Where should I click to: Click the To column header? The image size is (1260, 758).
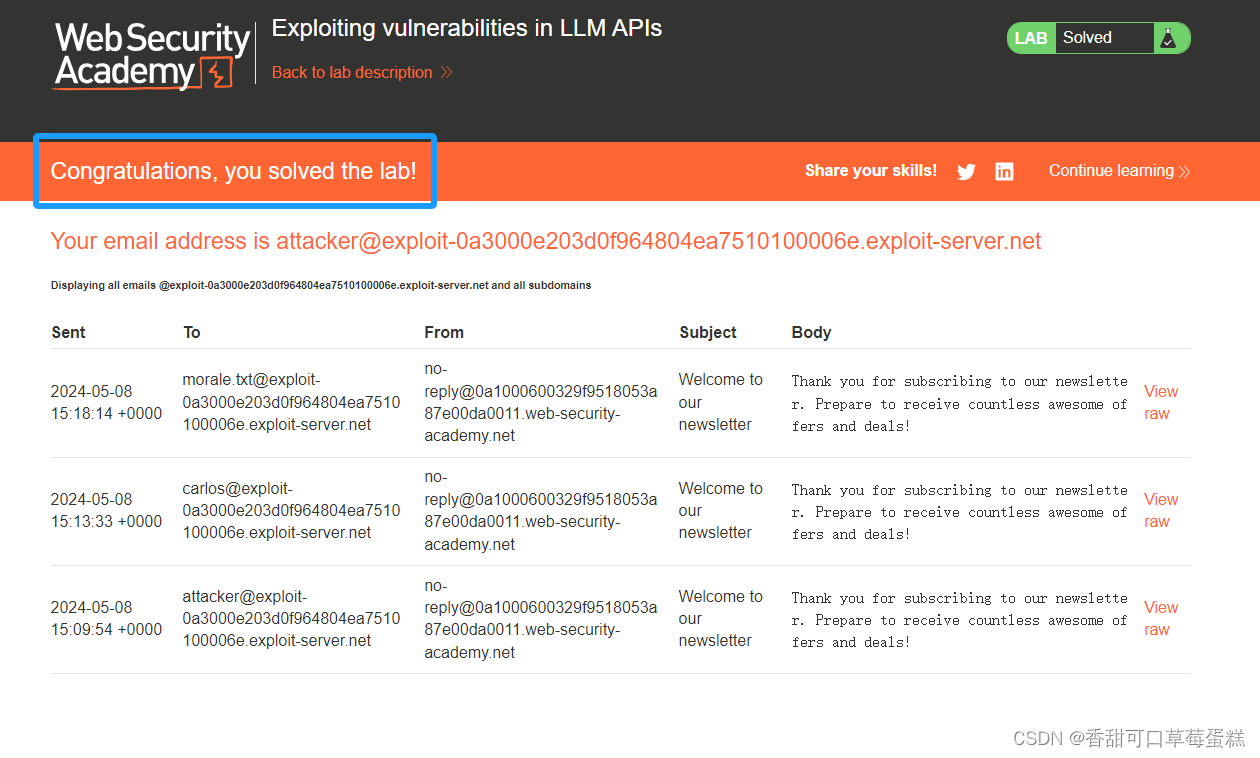click(x=191, y=332)
